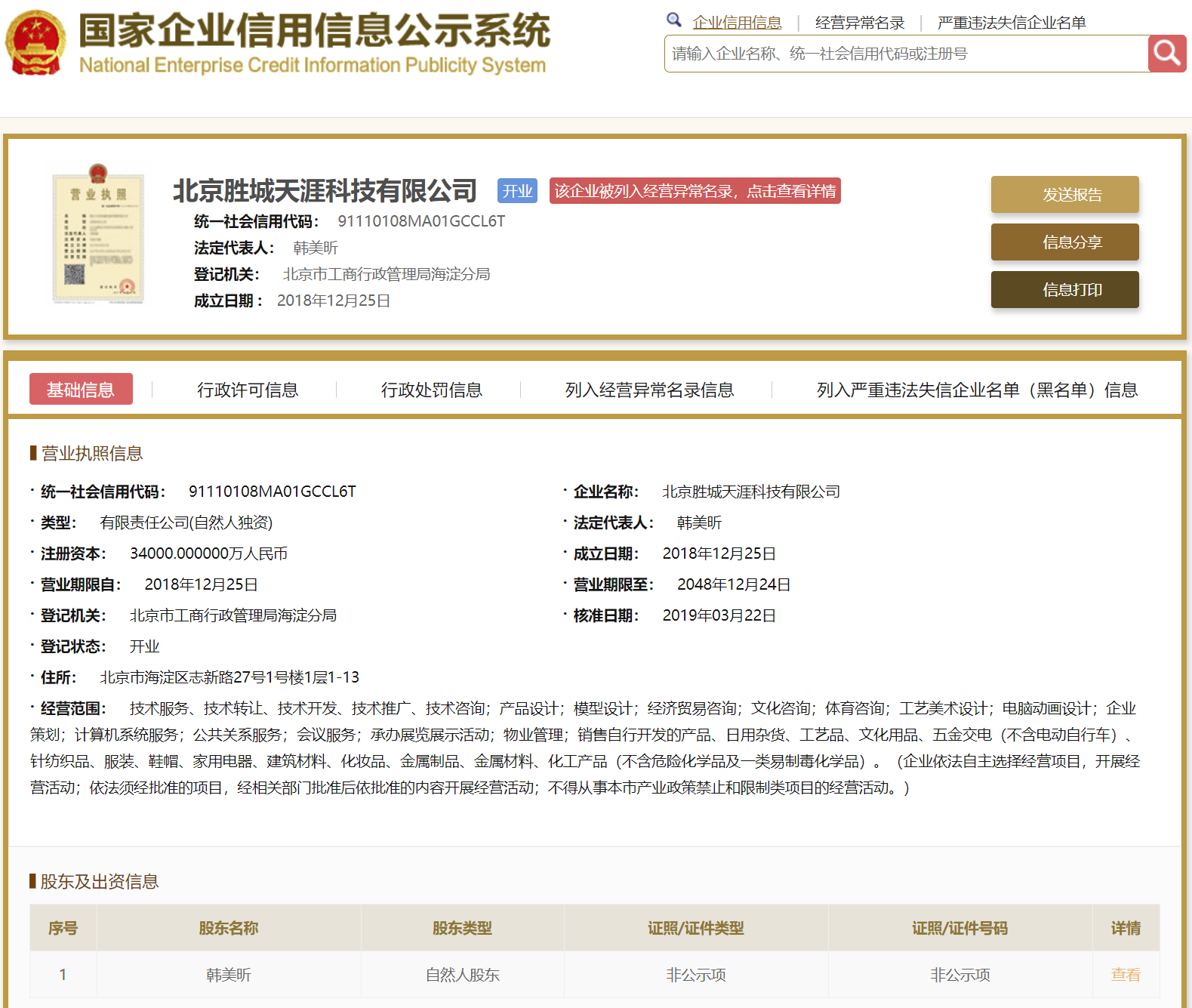The image size is (1192, 1008).
Task: Open the 行政处罚信息 tab
Action: (431, 390)
